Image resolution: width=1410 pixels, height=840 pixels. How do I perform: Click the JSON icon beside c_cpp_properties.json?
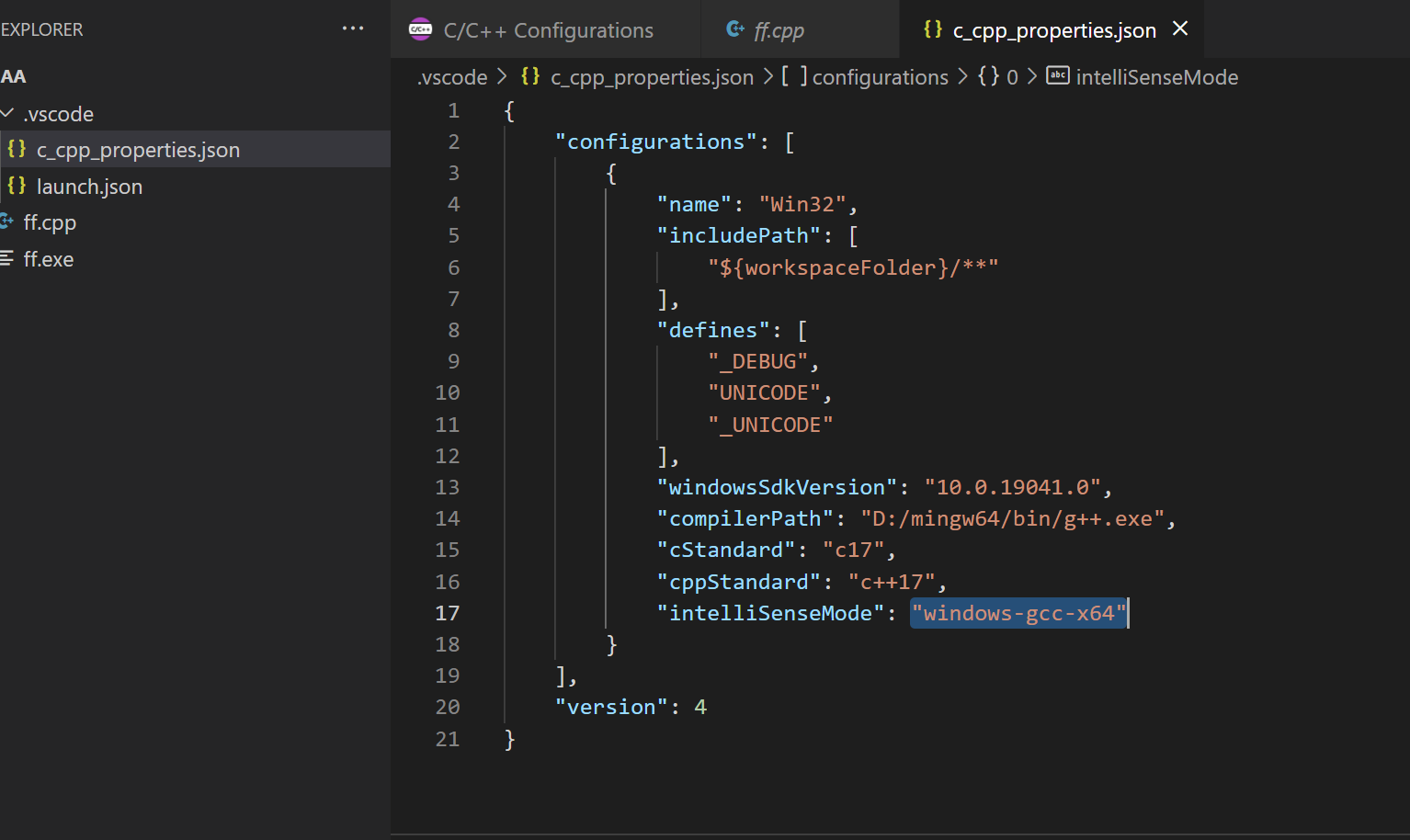pos(15,149)
